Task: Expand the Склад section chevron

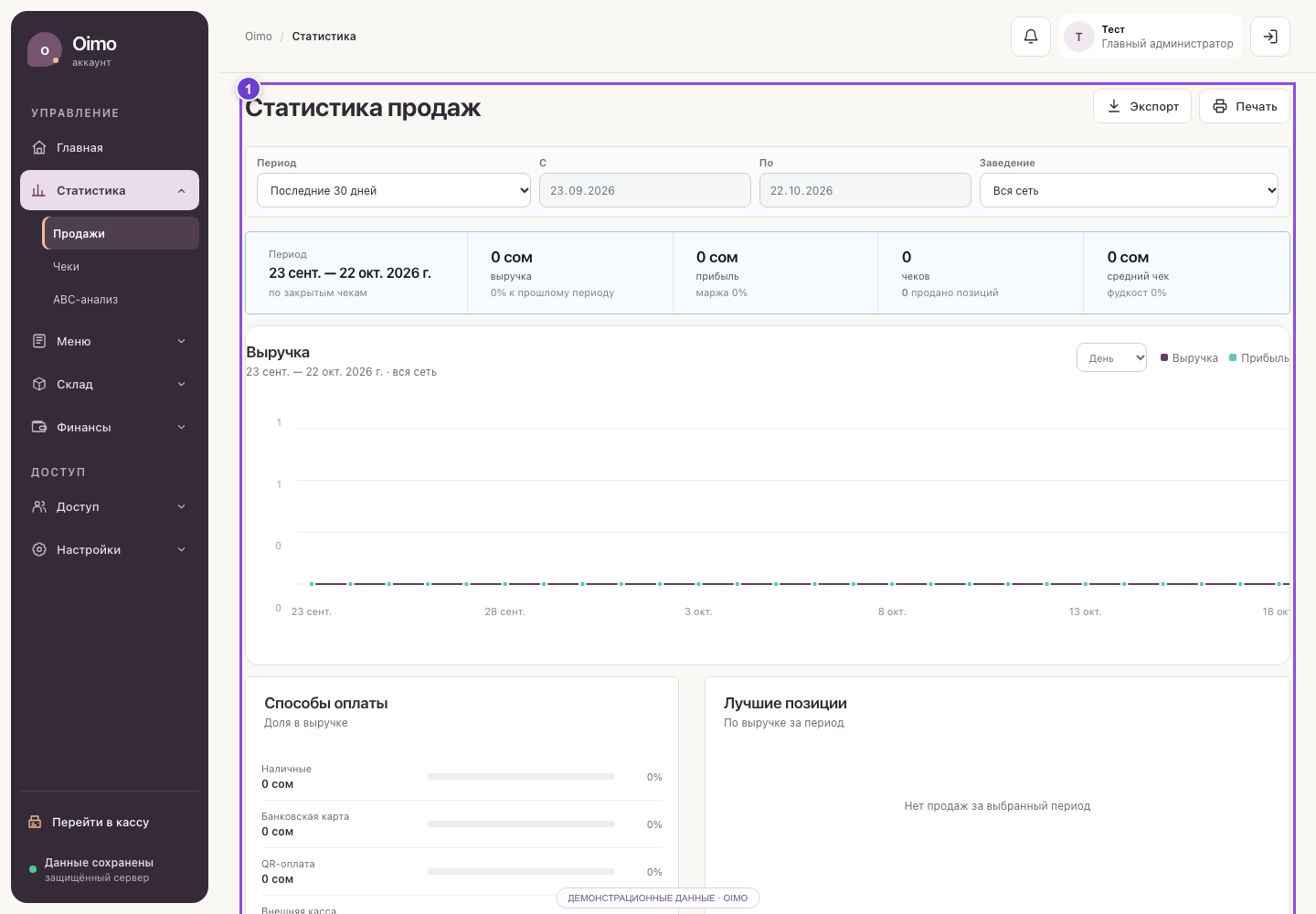Action: pos(181,384)
